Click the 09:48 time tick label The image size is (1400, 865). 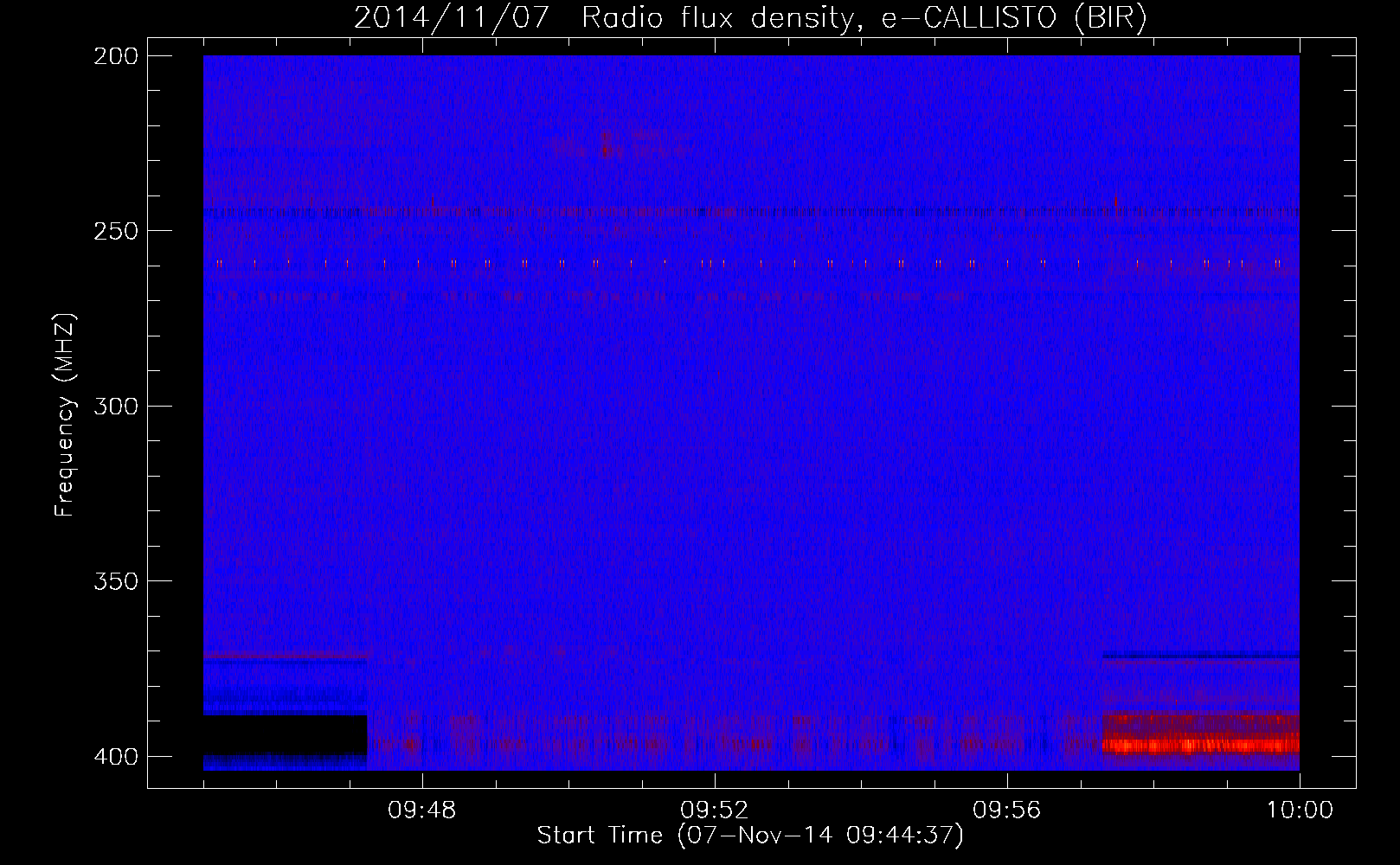click(422, 811)
